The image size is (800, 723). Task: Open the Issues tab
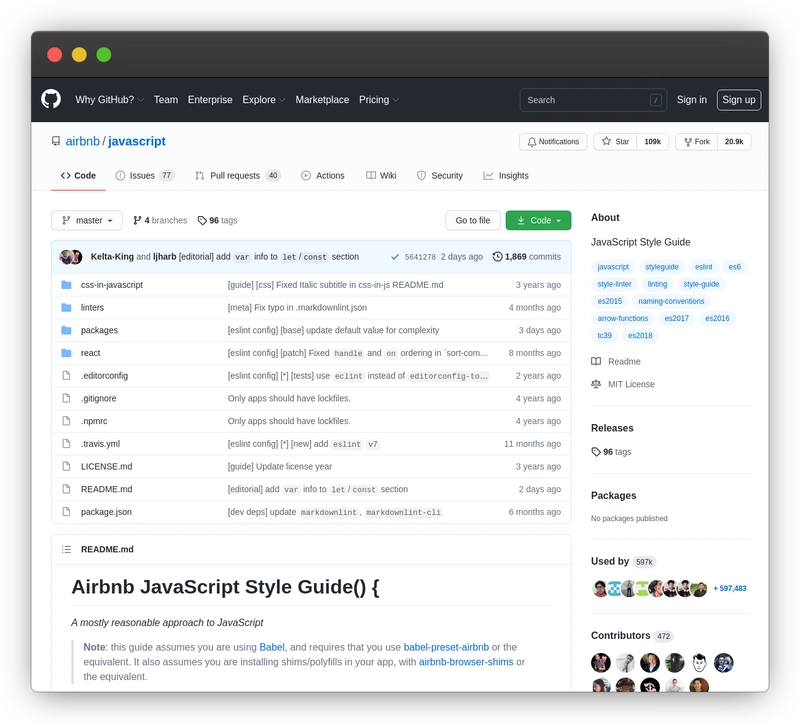(145, 176)
